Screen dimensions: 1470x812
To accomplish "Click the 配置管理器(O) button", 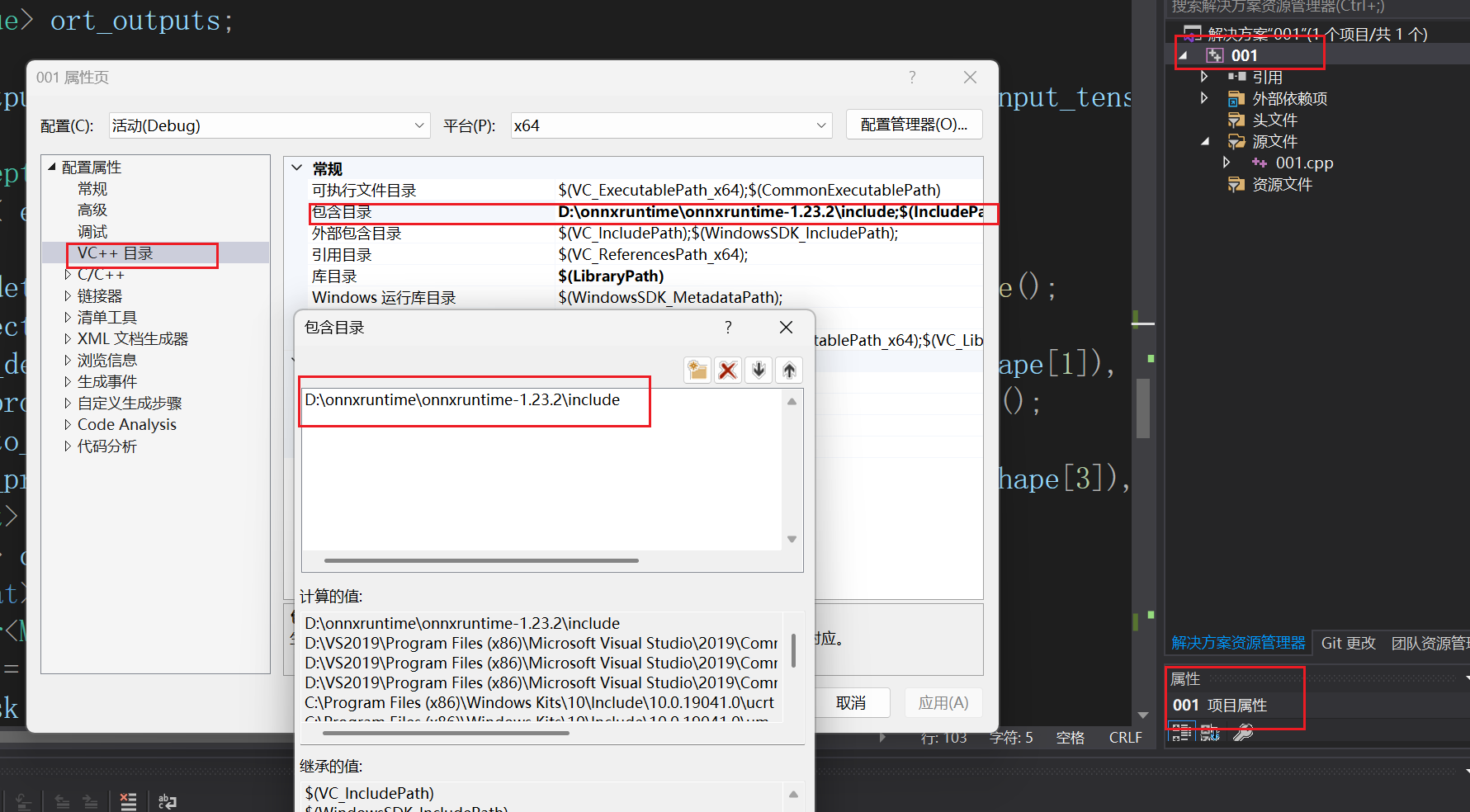I will pos(914,124).
